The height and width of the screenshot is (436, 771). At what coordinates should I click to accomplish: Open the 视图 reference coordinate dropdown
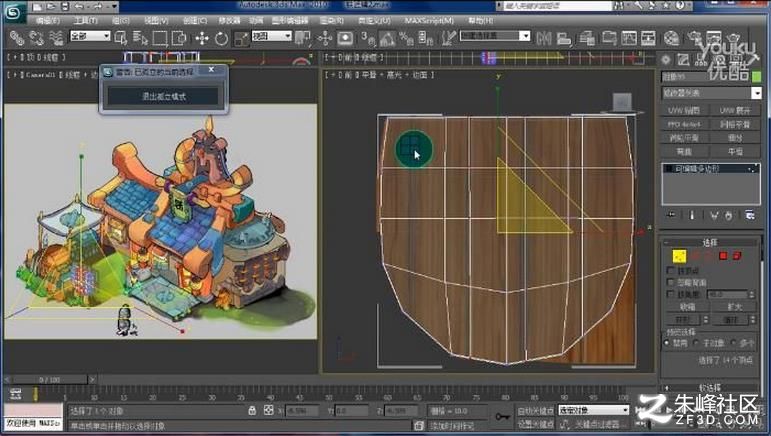[x=272, y=36]
